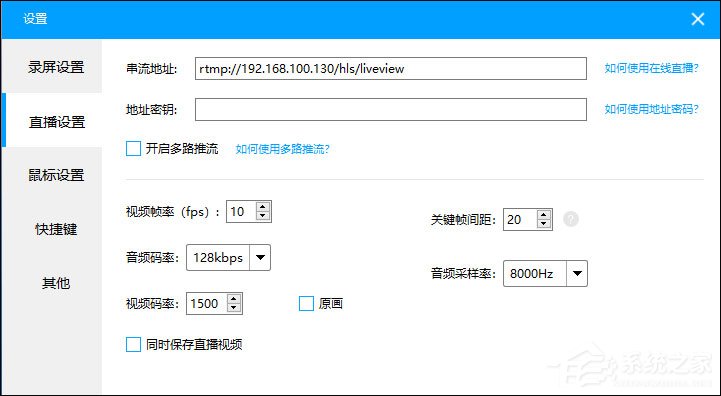This screenshot has height=396, width=721.
Task: Open the 如何使用在线直播? help link
Action: (652, 69)
